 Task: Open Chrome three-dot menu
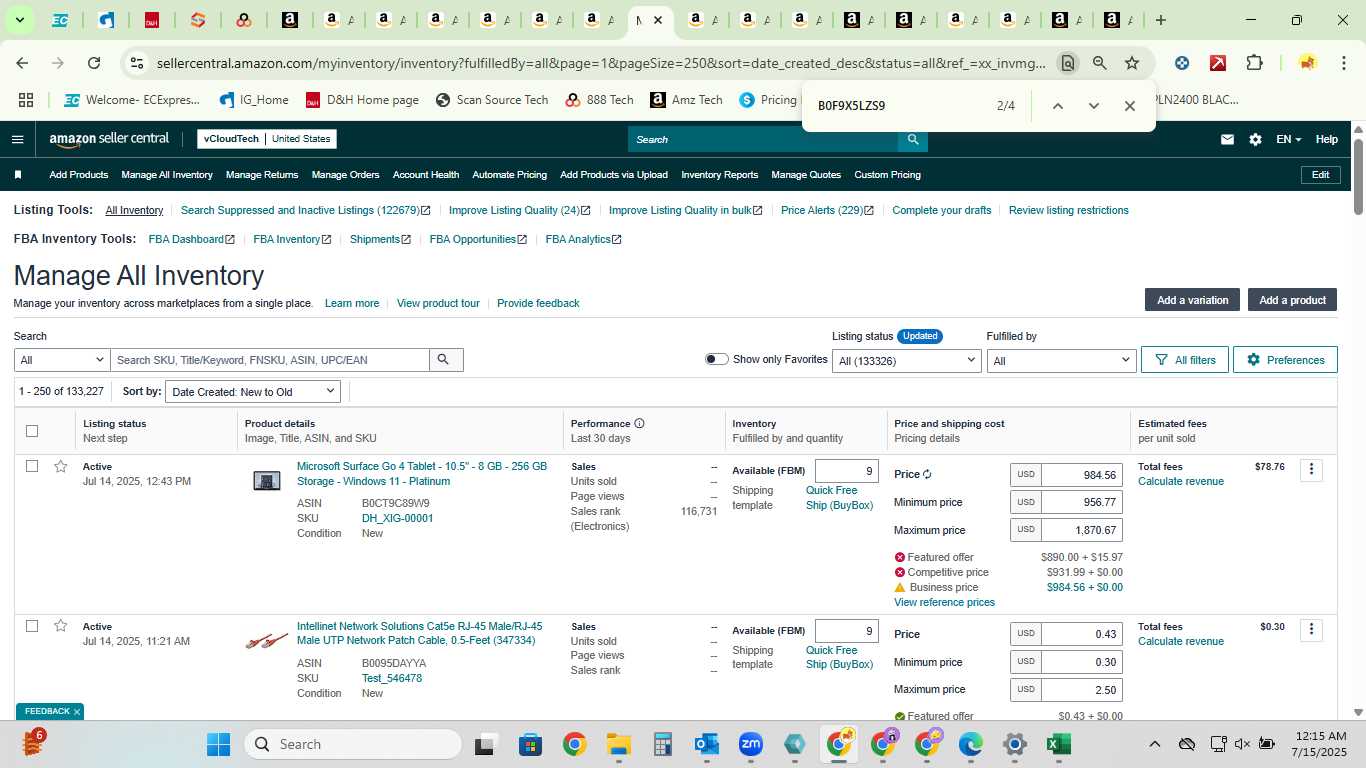1343,63
